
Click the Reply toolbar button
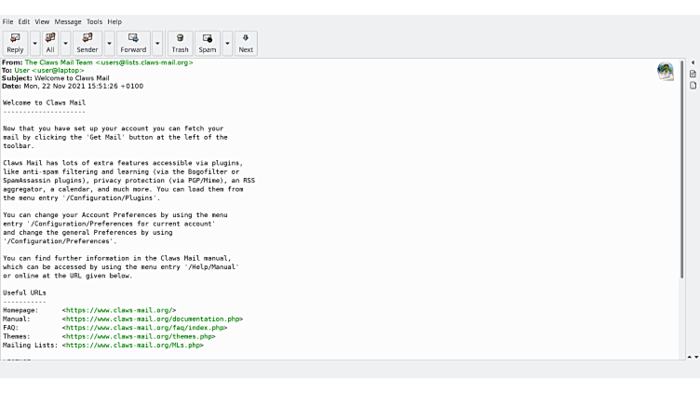pyautogui.click(x=15, y=43)
